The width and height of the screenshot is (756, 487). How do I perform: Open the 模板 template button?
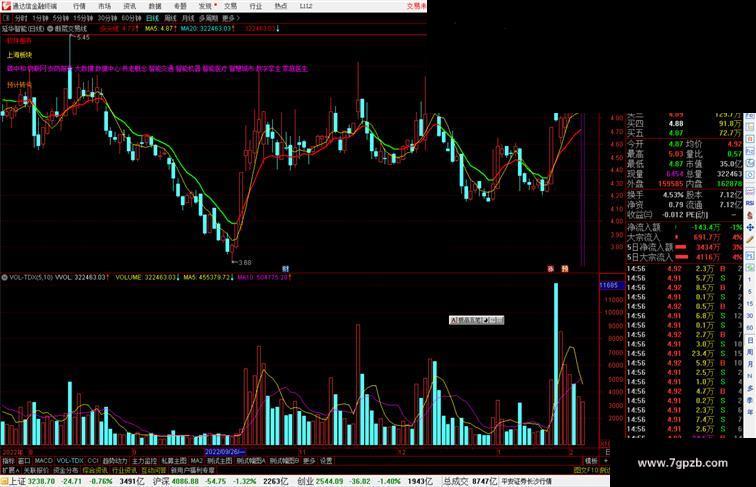tap(591, 461)
